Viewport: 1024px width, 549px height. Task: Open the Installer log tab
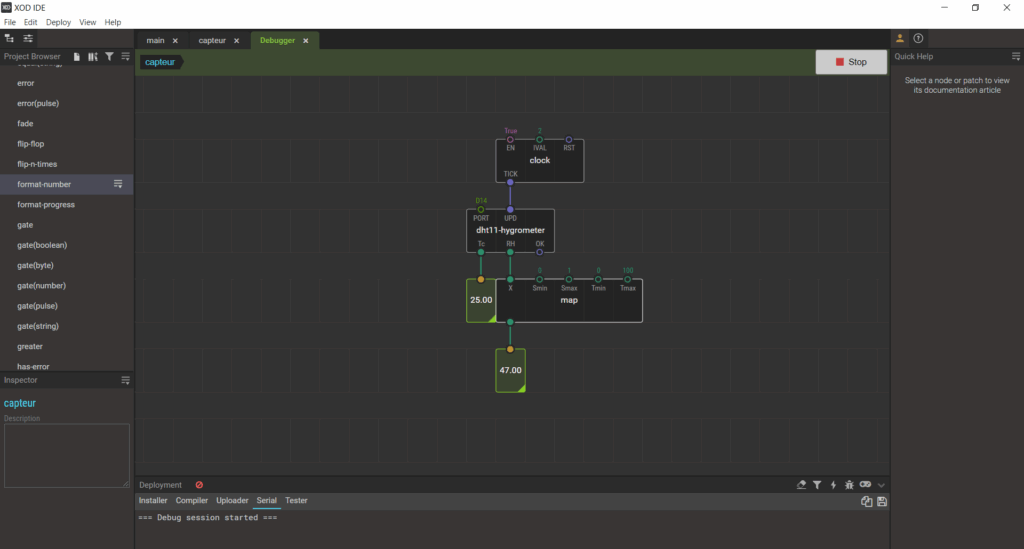153,501
